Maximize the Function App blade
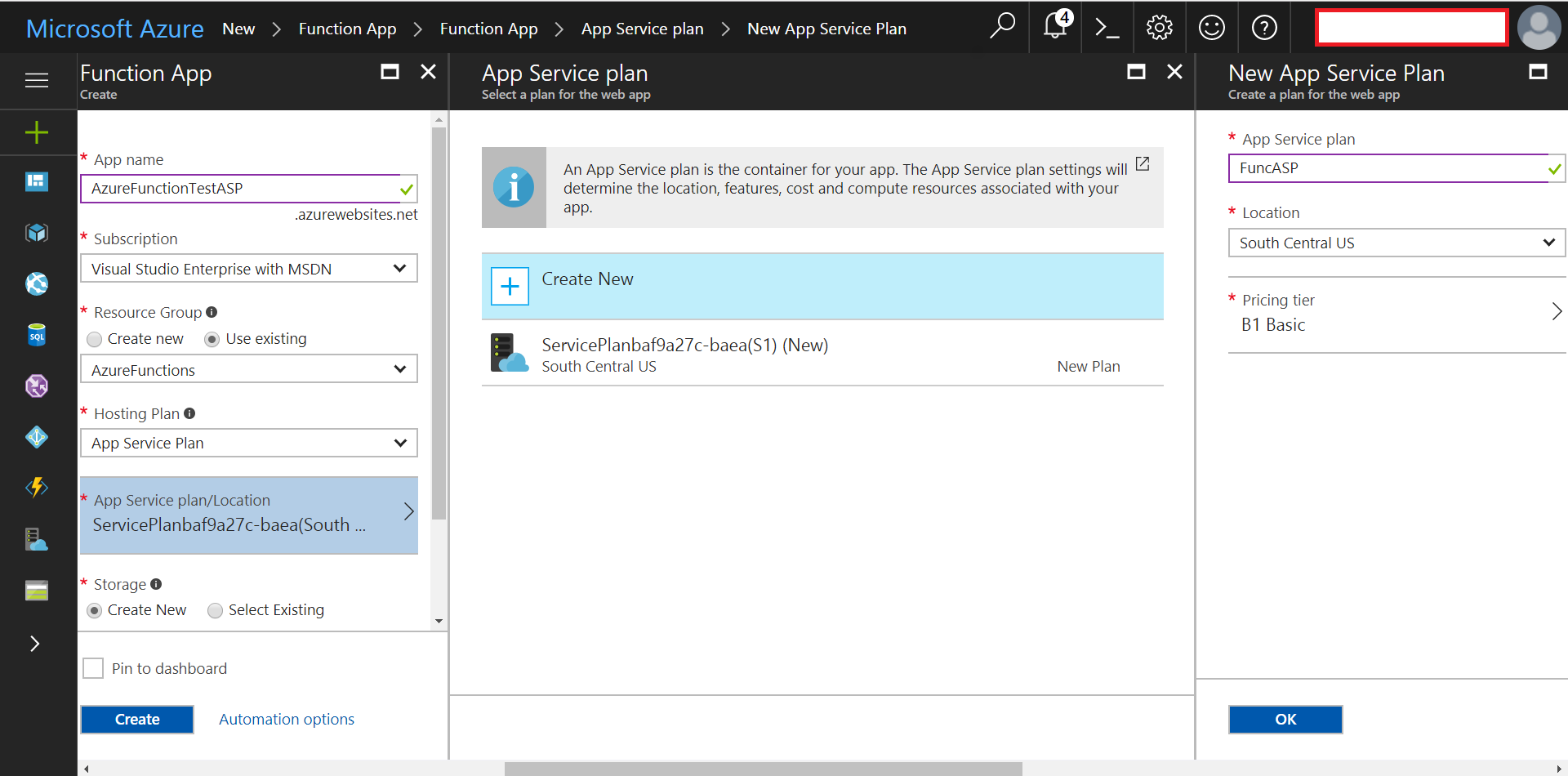 coord(390,72)
